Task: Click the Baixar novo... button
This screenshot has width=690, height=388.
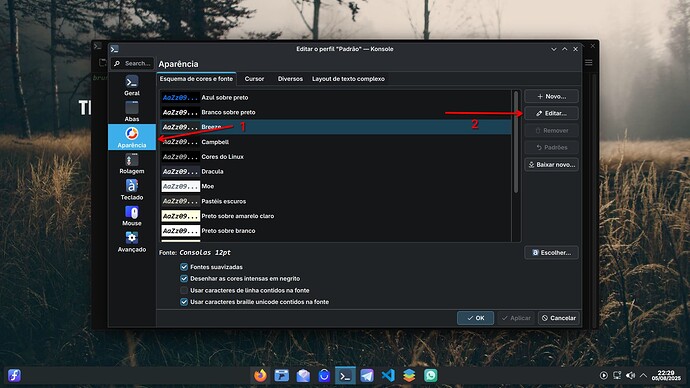Action: pyautogui.click(x=551, y=165)
